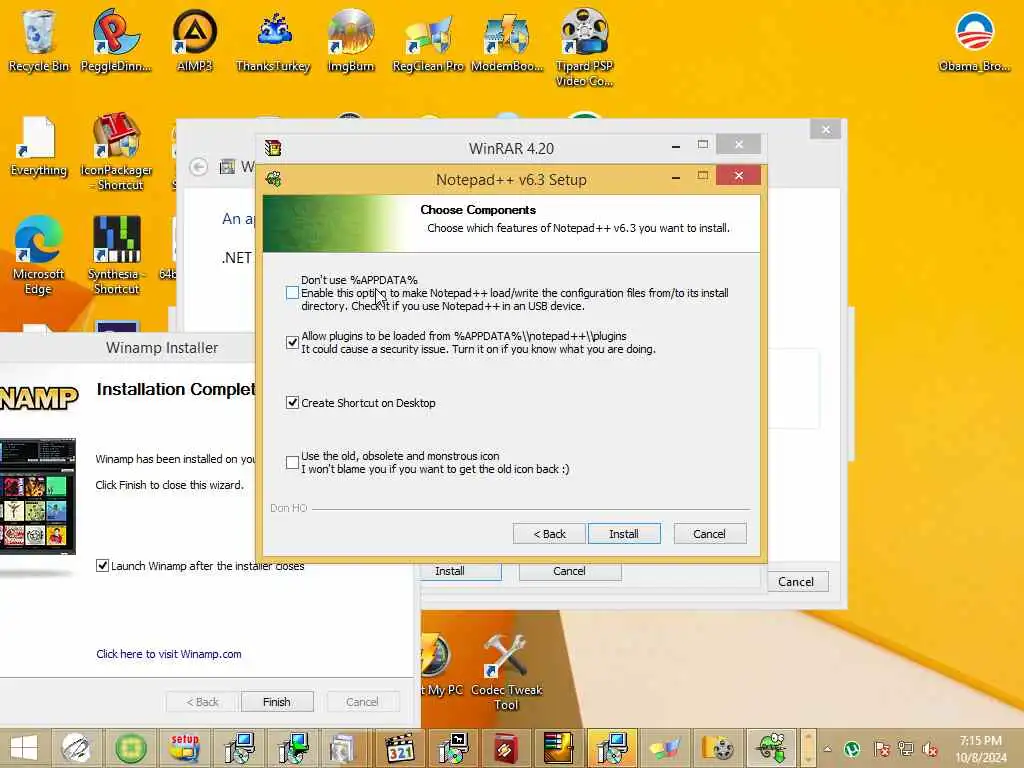The height and width of the screenshot is (768, 1024).
Task: Click Finish in Winamp Installer
Action: pos(277,701)
